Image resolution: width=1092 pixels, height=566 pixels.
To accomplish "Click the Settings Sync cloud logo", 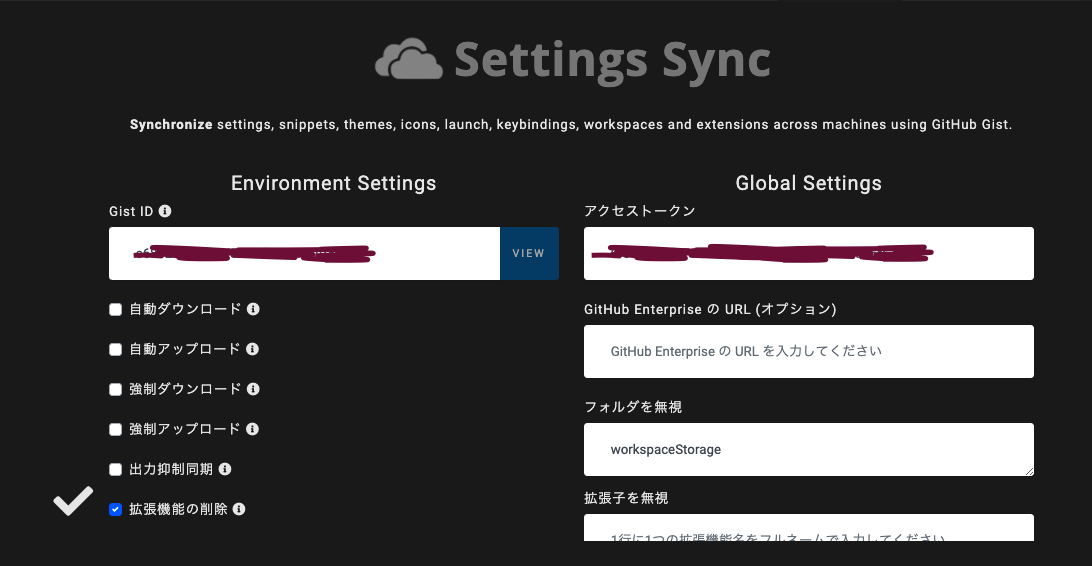I will 409,59.
